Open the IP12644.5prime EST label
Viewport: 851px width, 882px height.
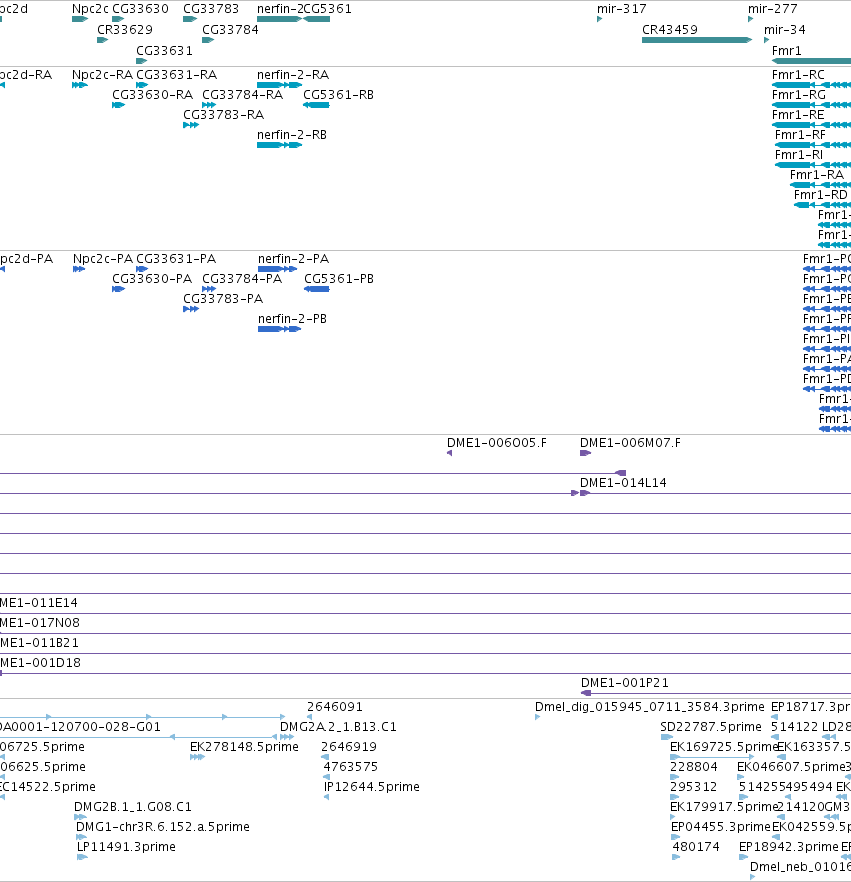point(372,787)
